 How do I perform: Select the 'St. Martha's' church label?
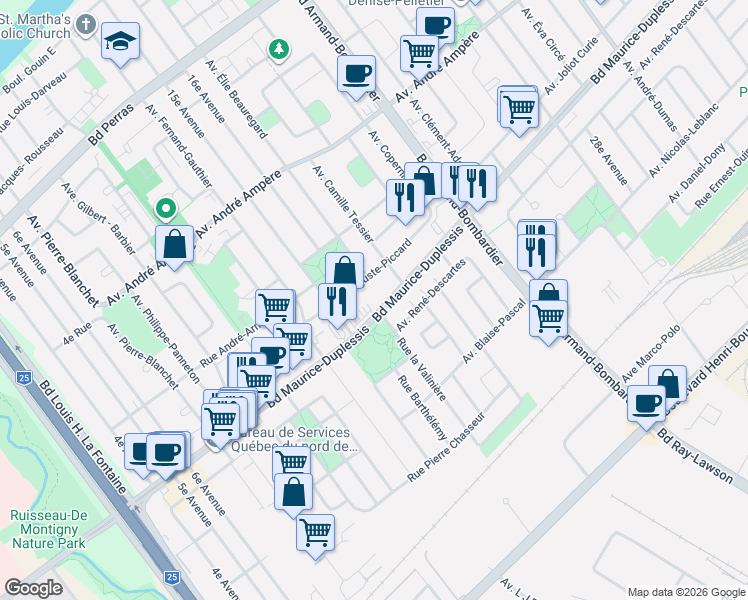click(x=35, y=26)
